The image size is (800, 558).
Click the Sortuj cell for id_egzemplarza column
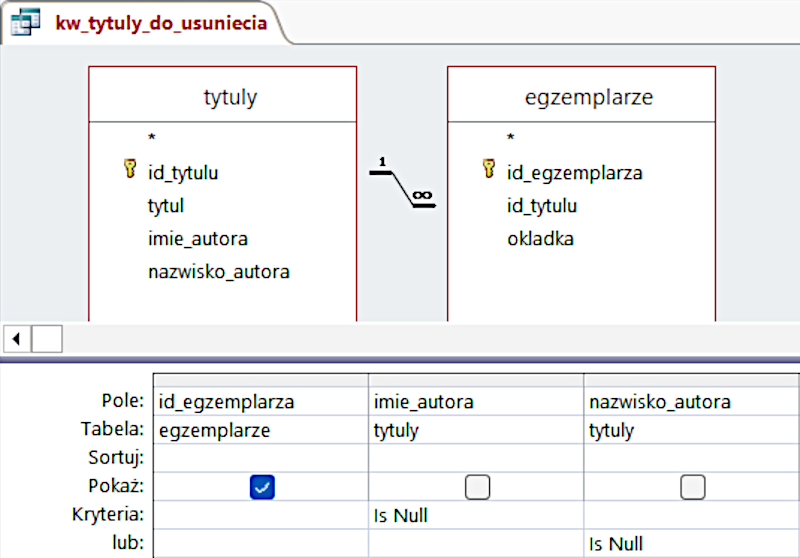coord(261,458)
